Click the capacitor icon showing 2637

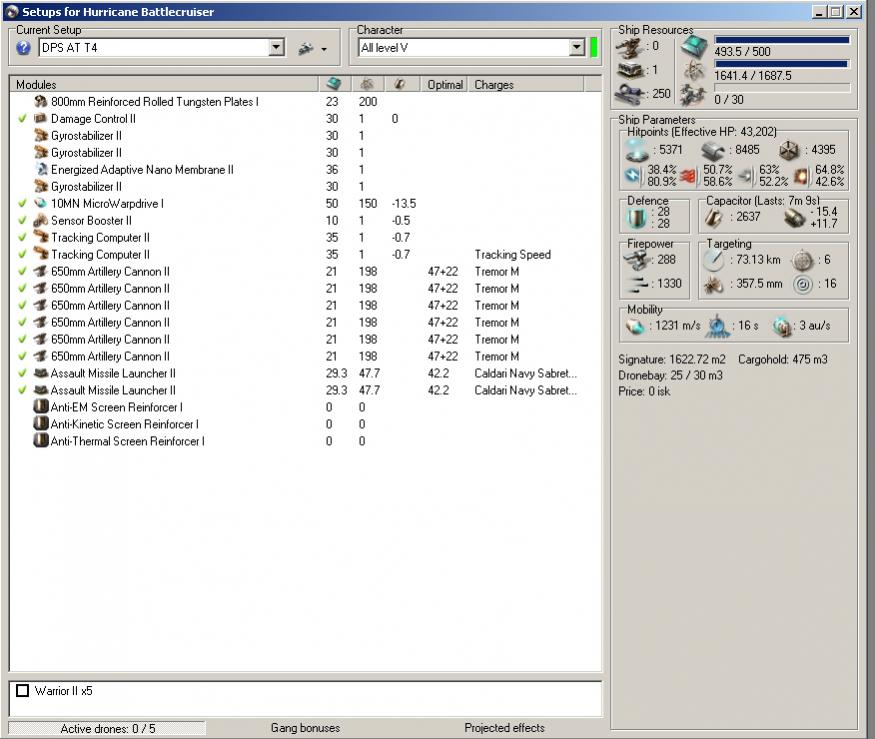click(x=715, y=217)
